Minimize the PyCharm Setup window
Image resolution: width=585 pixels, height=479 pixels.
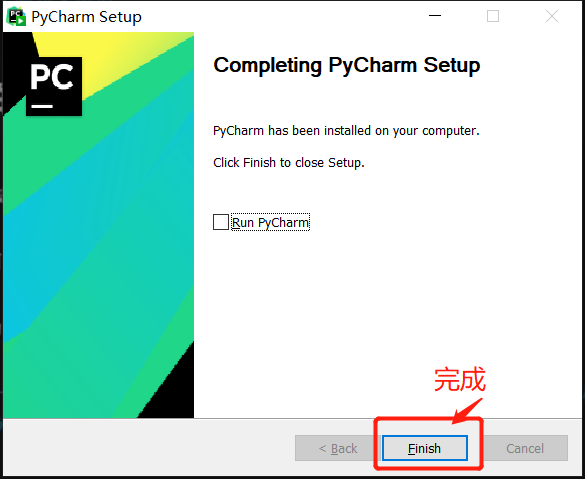(435, 16)
